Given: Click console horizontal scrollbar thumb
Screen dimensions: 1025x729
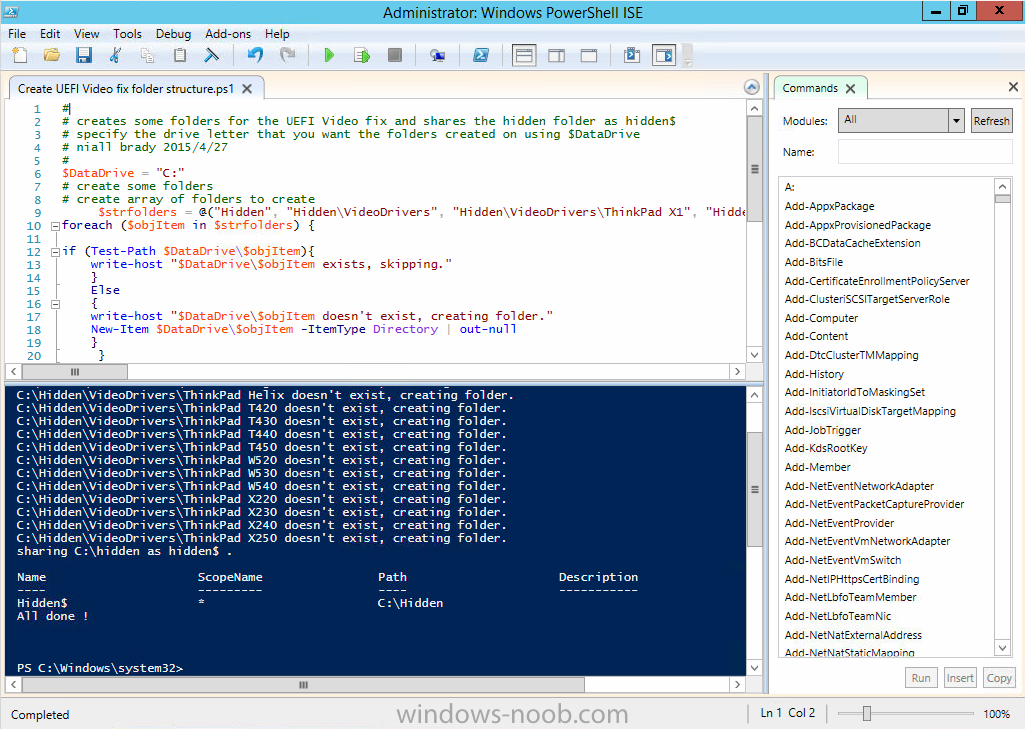Looking at the screenshot, I should tap(303, 685).
